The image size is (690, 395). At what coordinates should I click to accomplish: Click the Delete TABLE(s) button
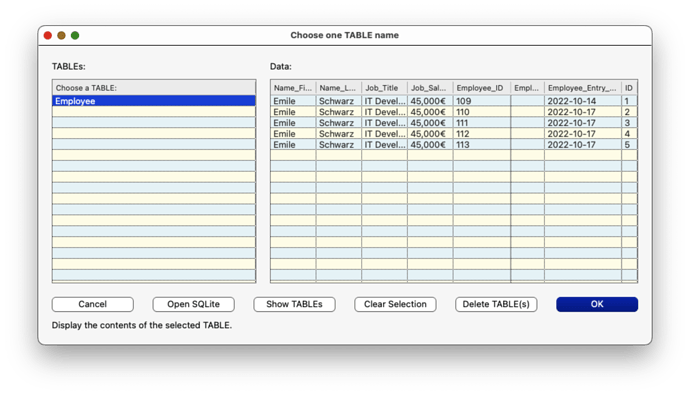point(496,304)
